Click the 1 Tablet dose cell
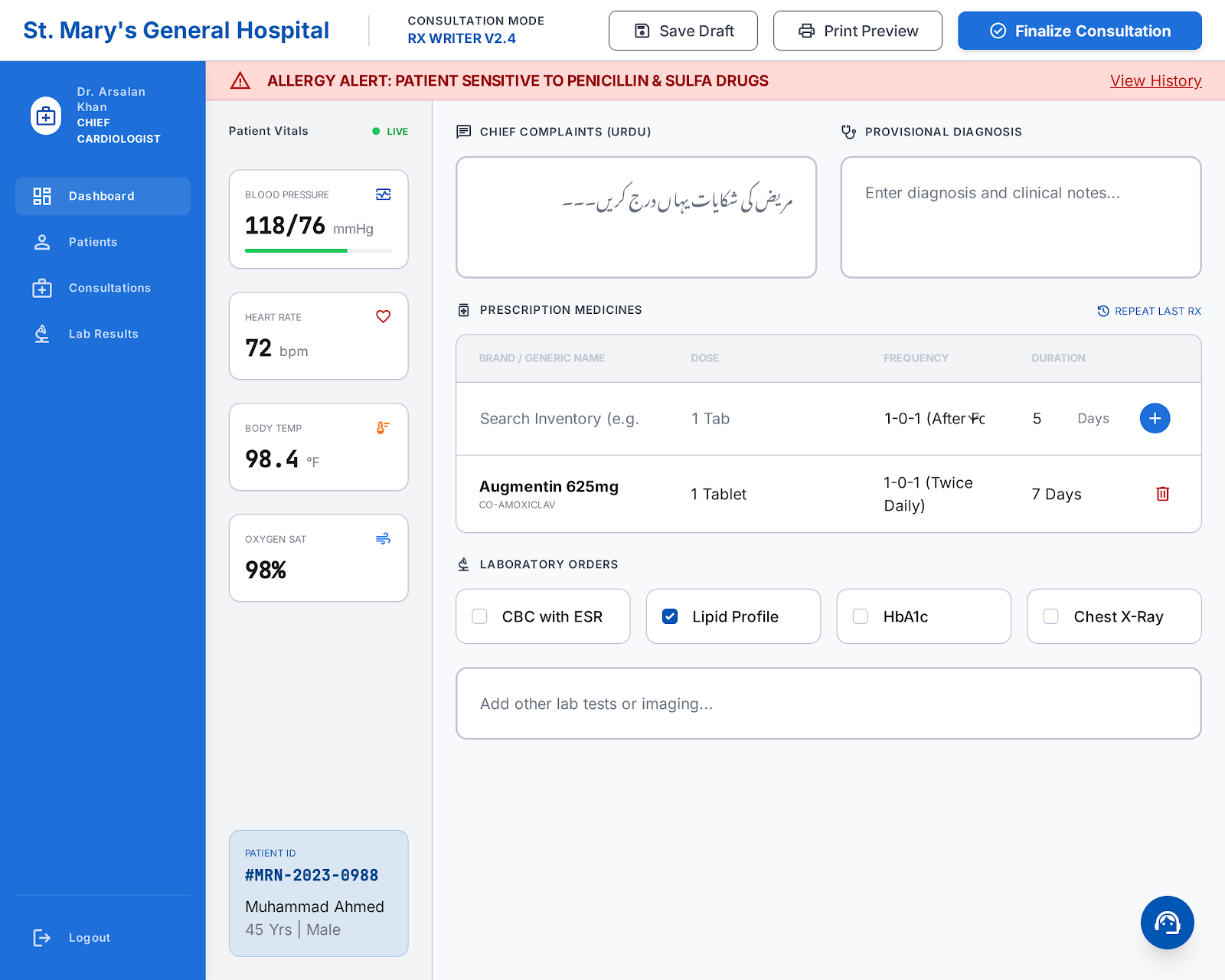1225x980 pixels. tap(718, 494)
